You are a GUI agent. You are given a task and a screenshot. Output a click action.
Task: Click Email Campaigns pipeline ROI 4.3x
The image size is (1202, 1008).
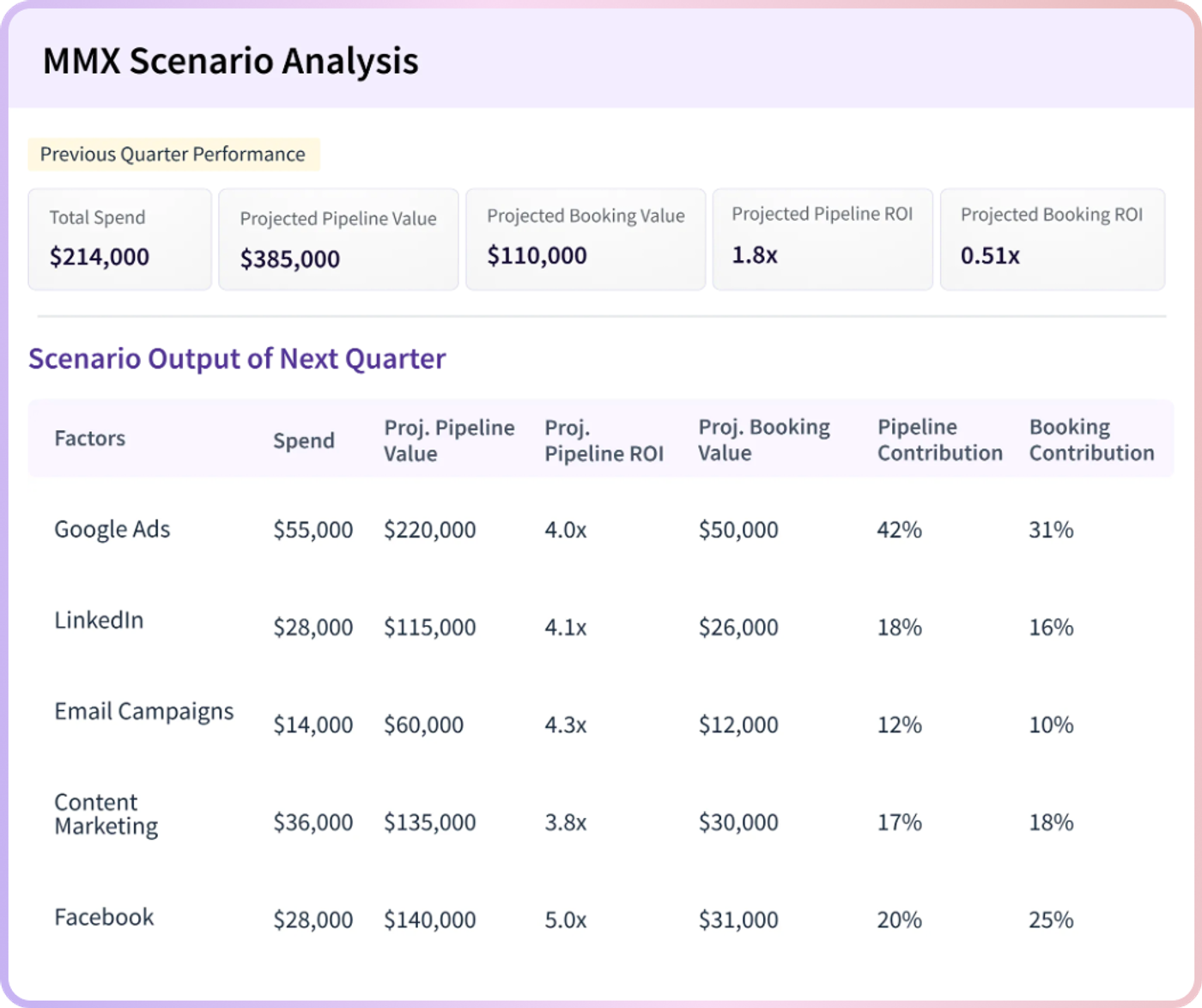point(566,725)
